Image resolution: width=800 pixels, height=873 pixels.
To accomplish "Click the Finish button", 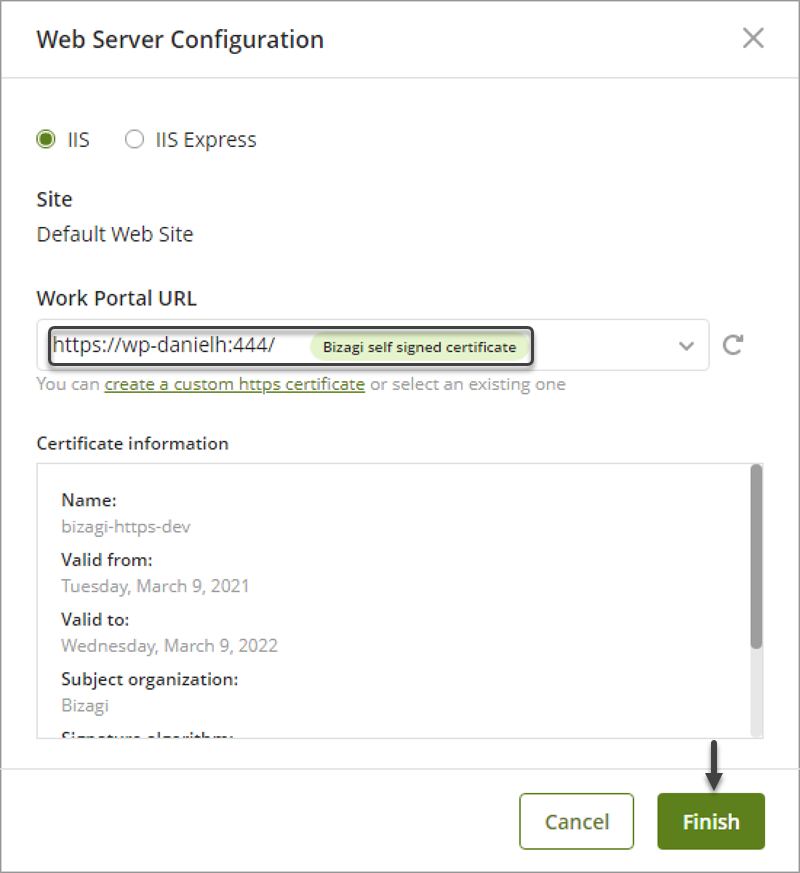I will (711, 821).
